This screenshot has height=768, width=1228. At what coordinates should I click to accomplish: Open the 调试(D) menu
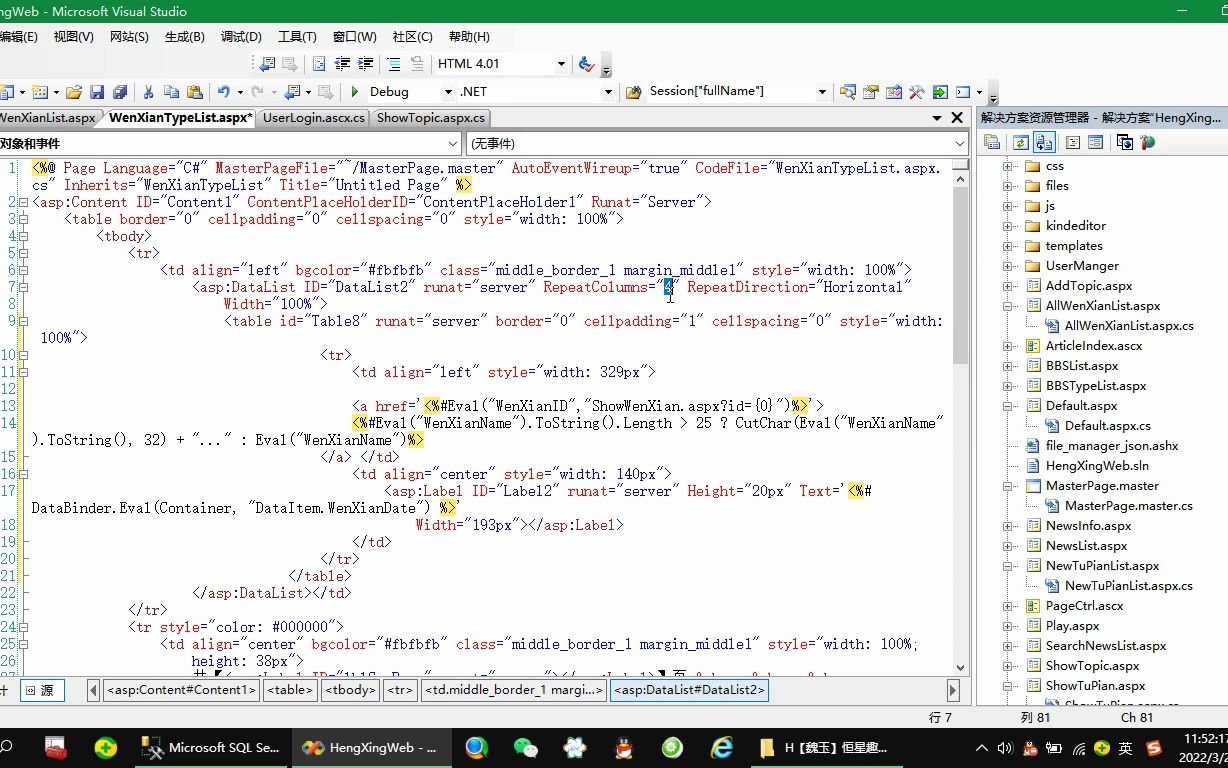tap(241, 36)
